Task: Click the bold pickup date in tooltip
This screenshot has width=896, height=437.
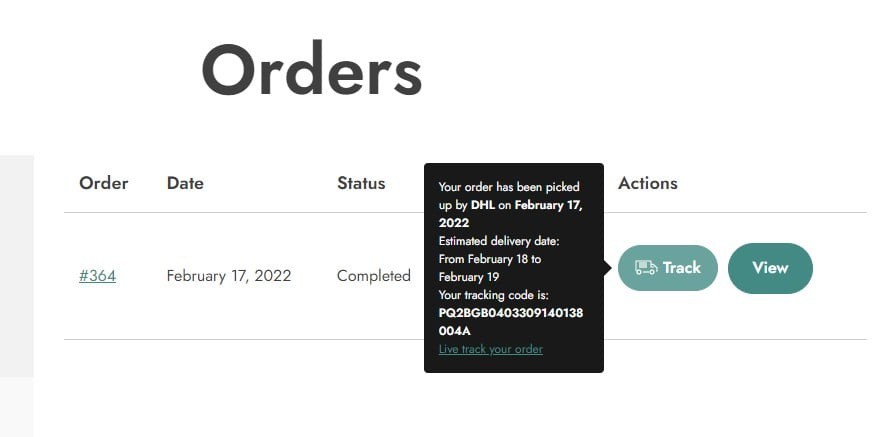Action: tap(548, 206)
